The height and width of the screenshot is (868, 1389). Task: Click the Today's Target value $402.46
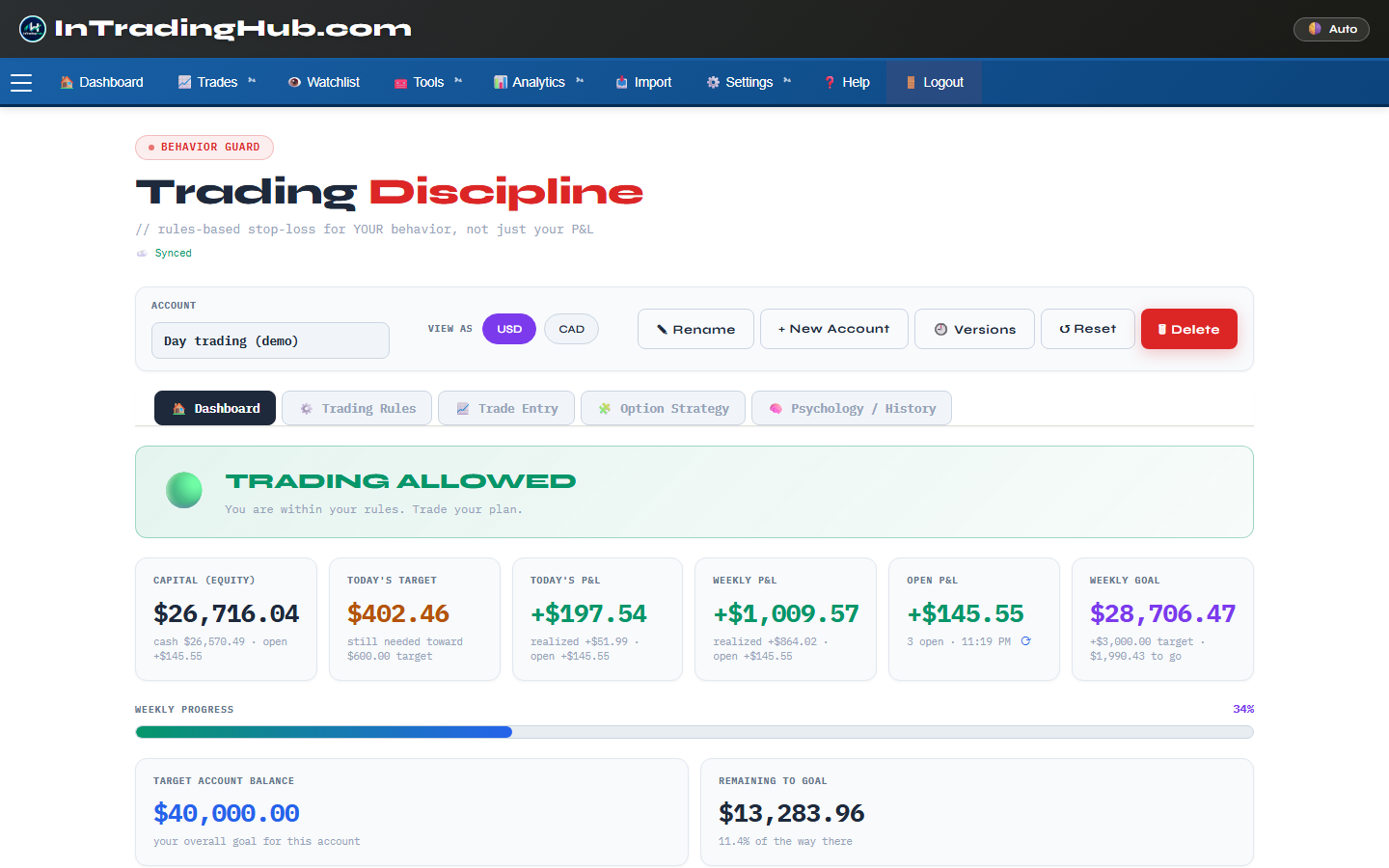click(398, 613)
